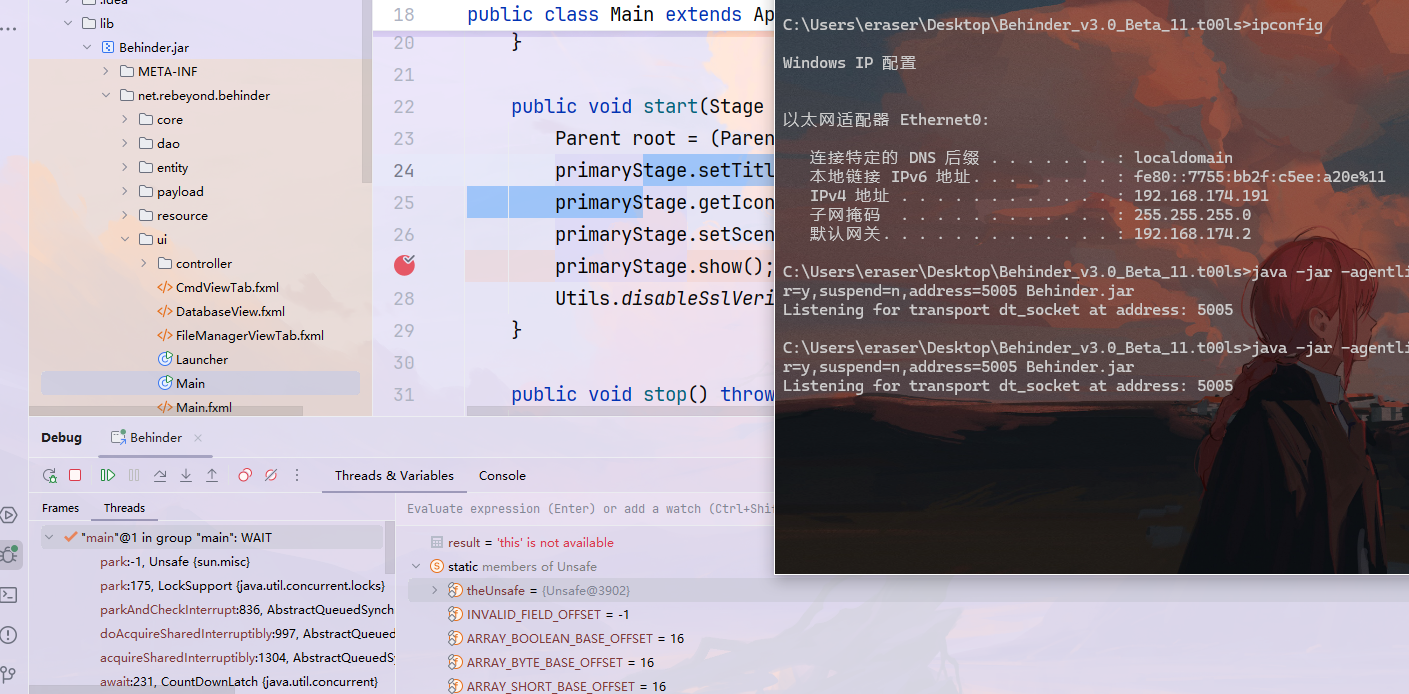This screenshot has height=694, width=1409.
Task: Select CmdViewTab.fxml in project tree
Action: (x=227, y=287)
